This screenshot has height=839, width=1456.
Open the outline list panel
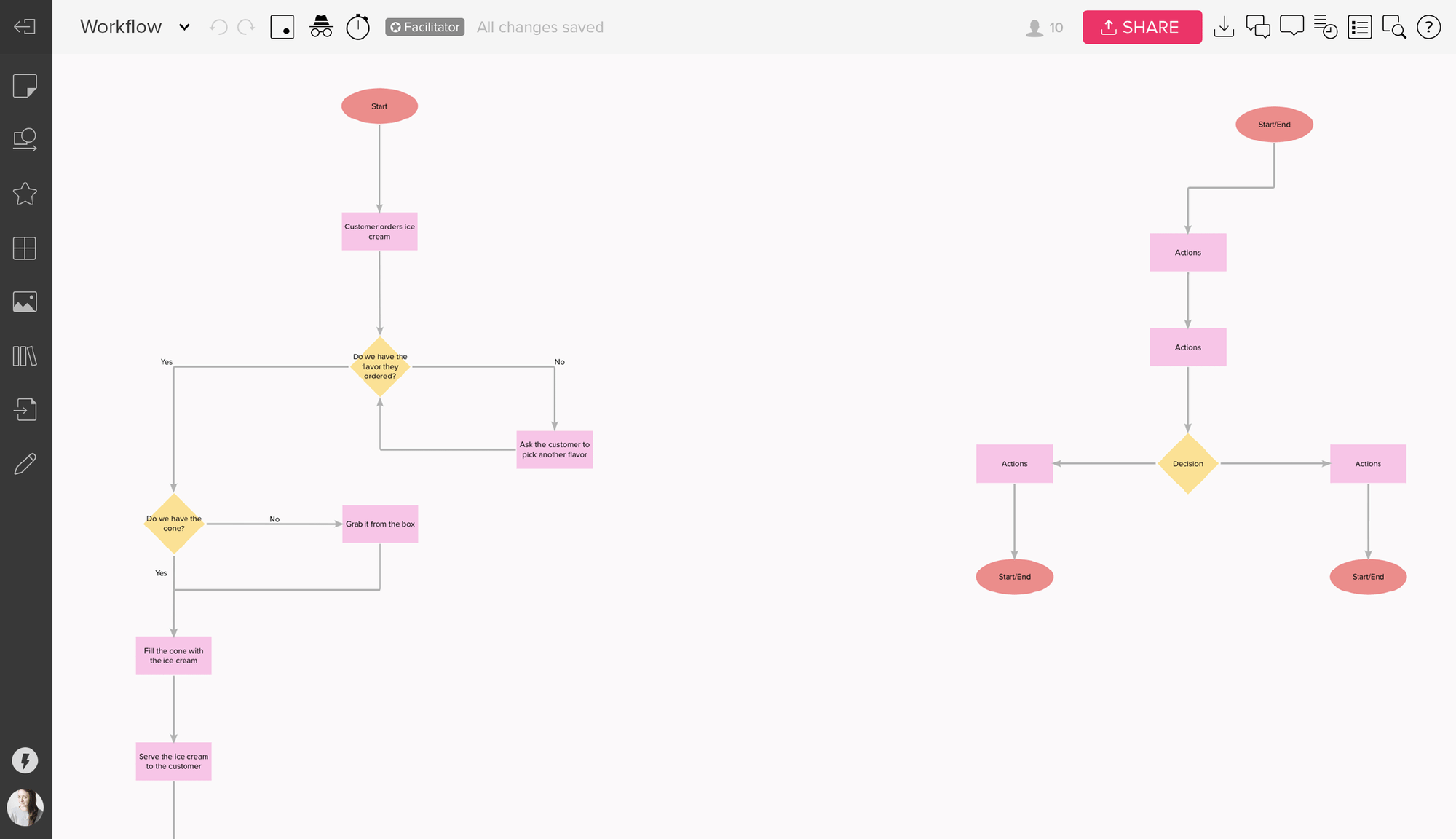click(1359, 27)
